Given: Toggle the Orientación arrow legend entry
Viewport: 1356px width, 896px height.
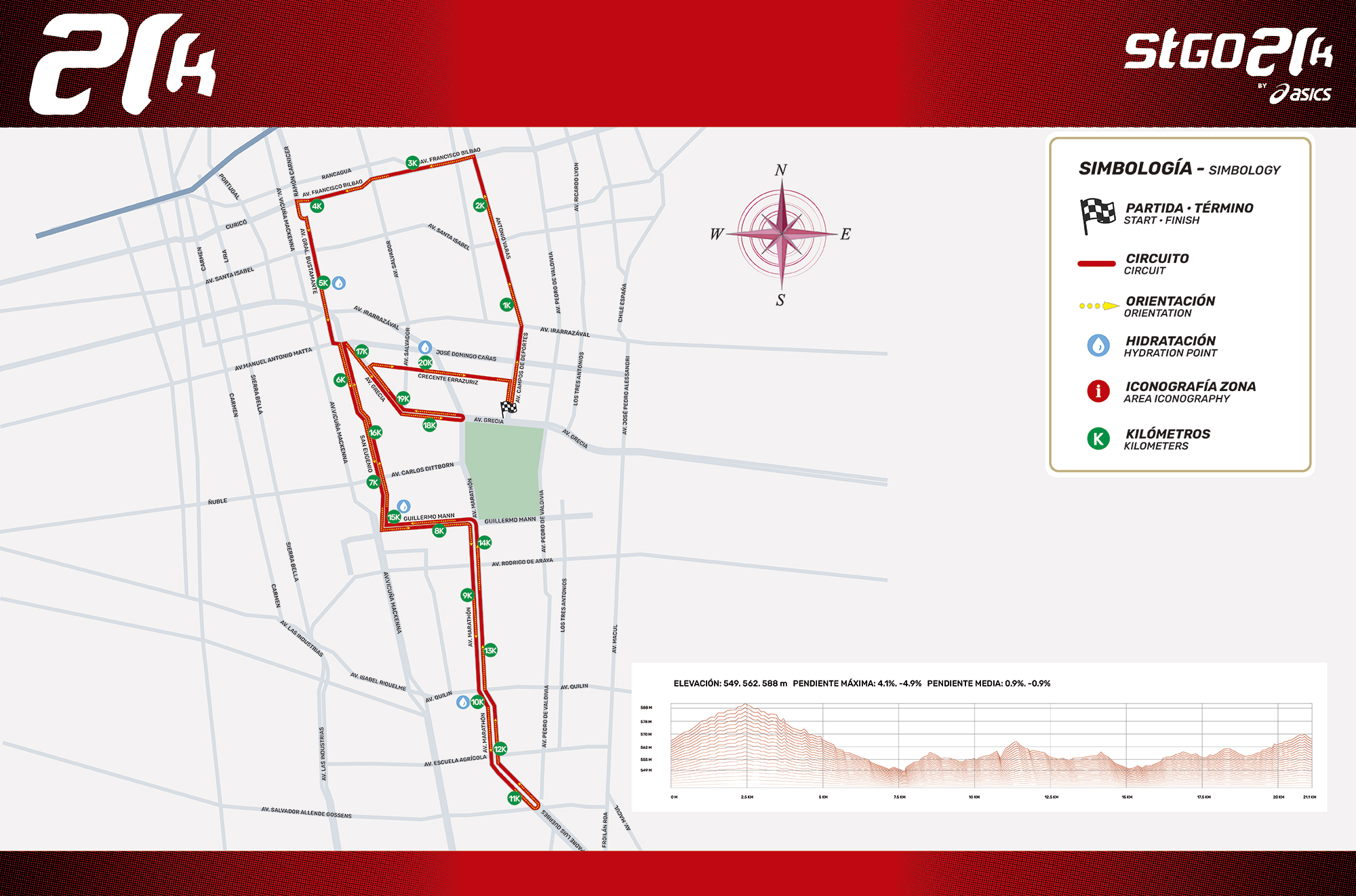Looking at the screenshot, I should 1099,305.
